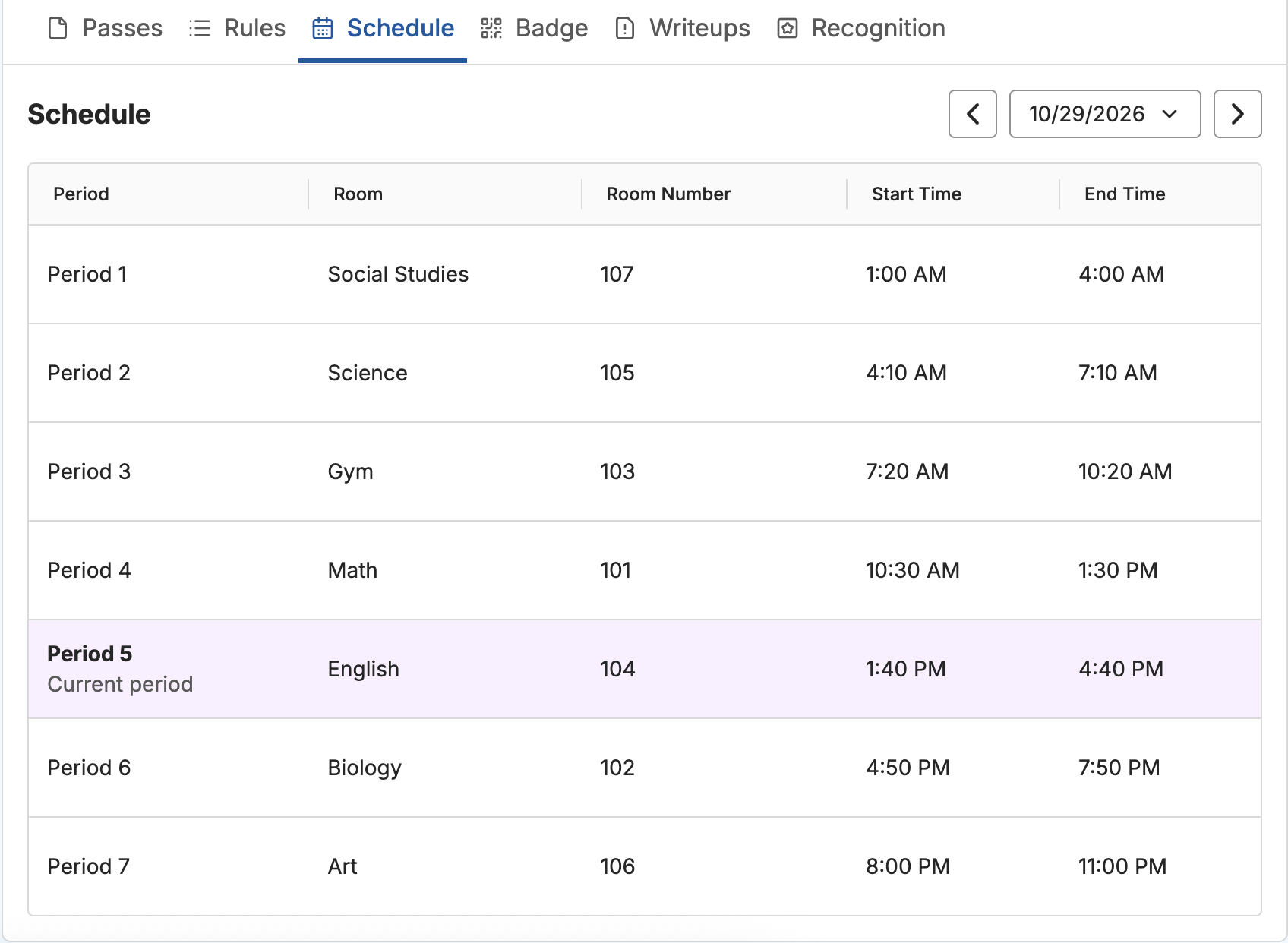The image size is (1288, 943).
Task: Select the Period 7 row label
Action: click(x=88, y=866)
